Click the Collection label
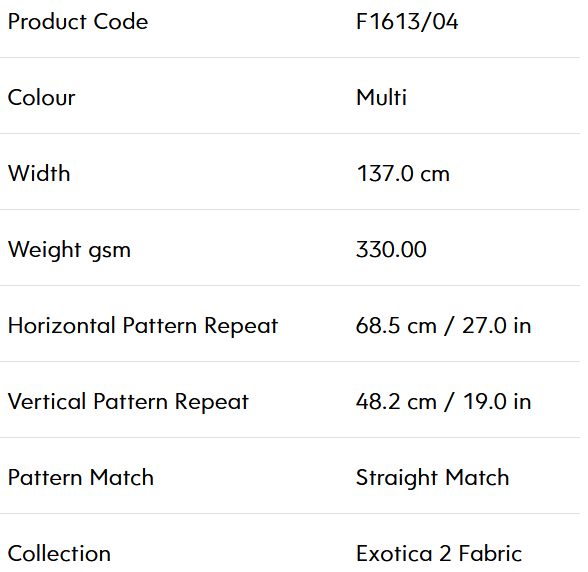This screenshot has width=588, height=572. [59, 554]
